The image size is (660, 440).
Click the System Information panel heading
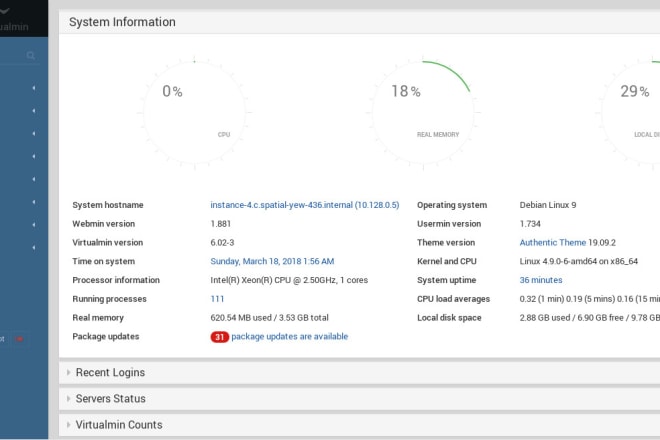122,22
